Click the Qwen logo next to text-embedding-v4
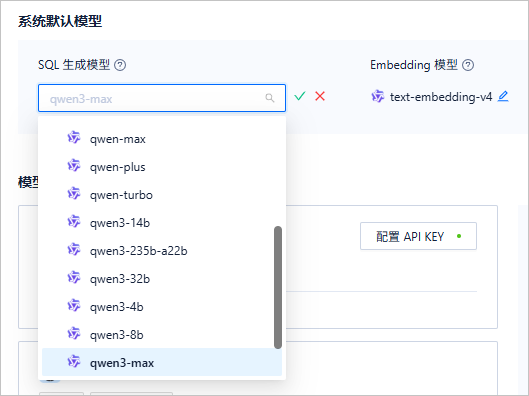This screenshot has height=396, width=529. (378, 96)
